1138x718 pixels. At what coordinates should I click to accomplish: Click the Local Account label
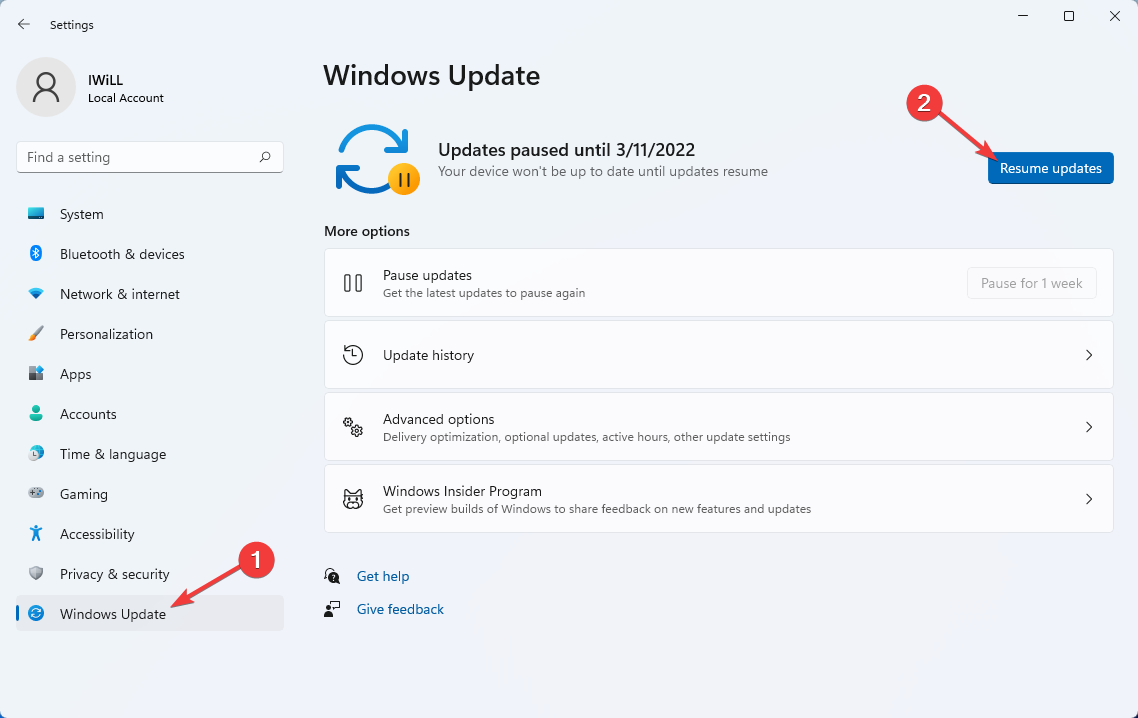[x=126, y=98]
